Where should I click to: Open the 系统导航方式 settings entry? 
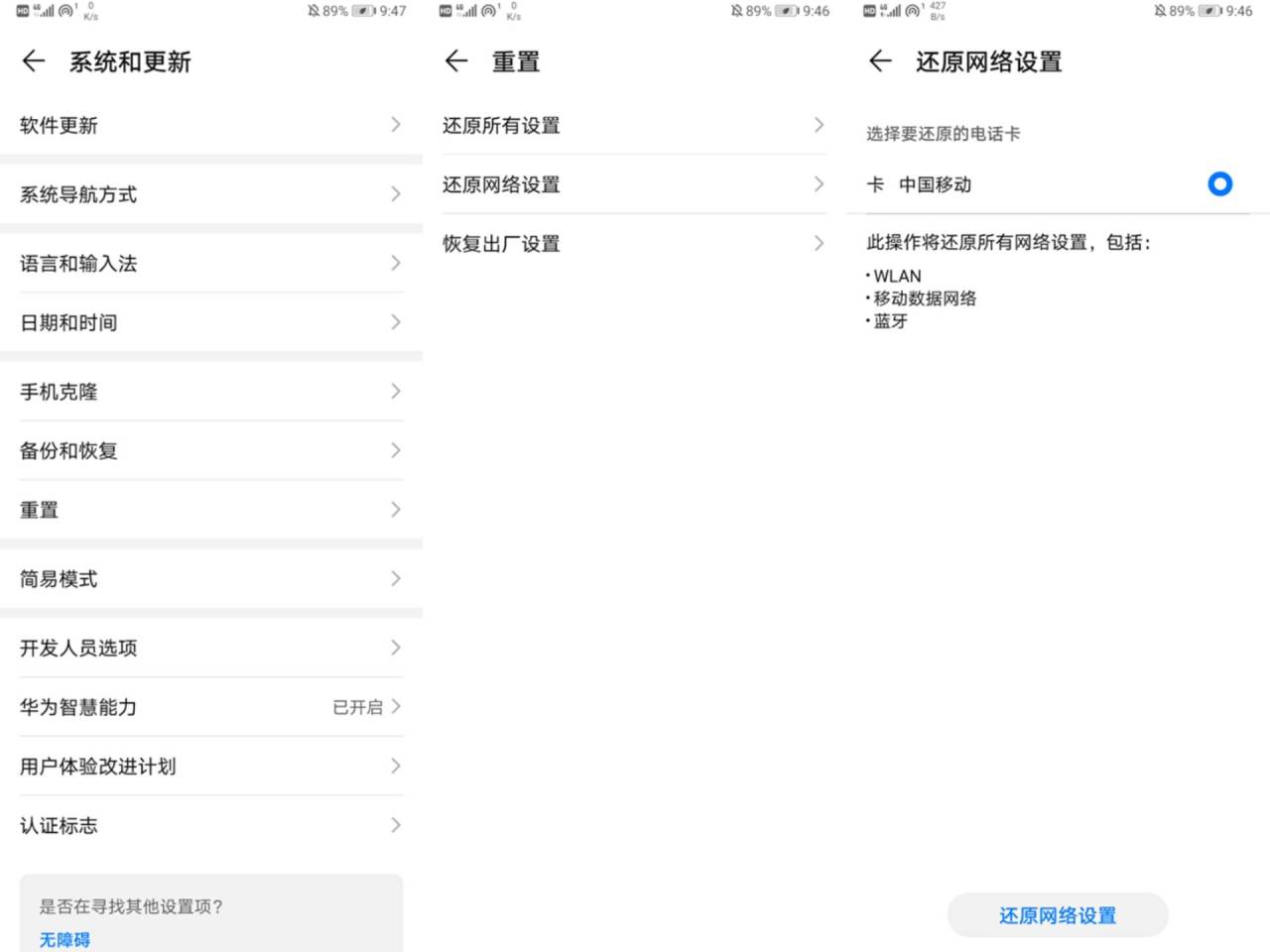(x=210, y=194)
